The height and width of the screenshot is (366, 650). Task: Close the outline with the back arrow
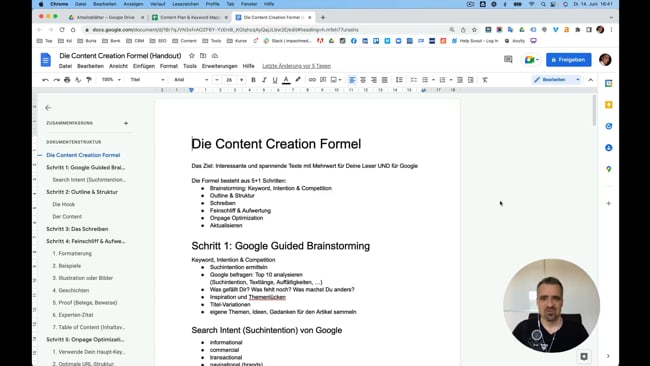click(48, 108)
